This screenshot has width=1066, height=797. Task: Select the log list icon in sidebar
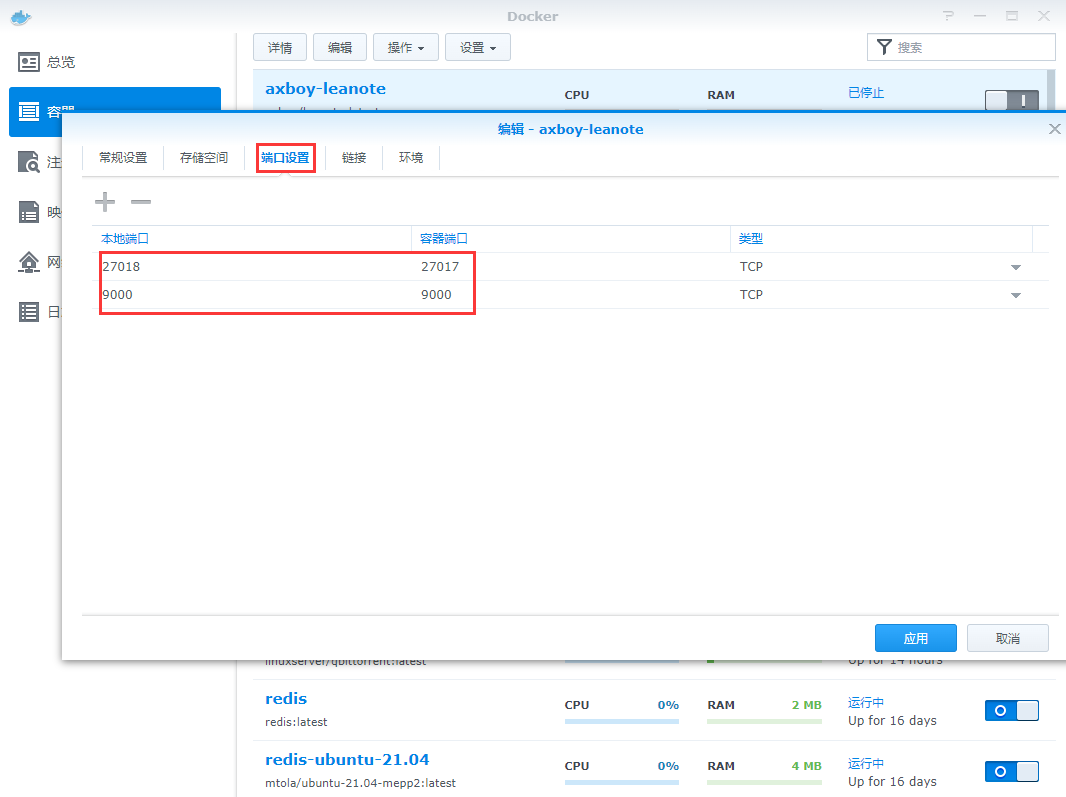coord(30,312)
